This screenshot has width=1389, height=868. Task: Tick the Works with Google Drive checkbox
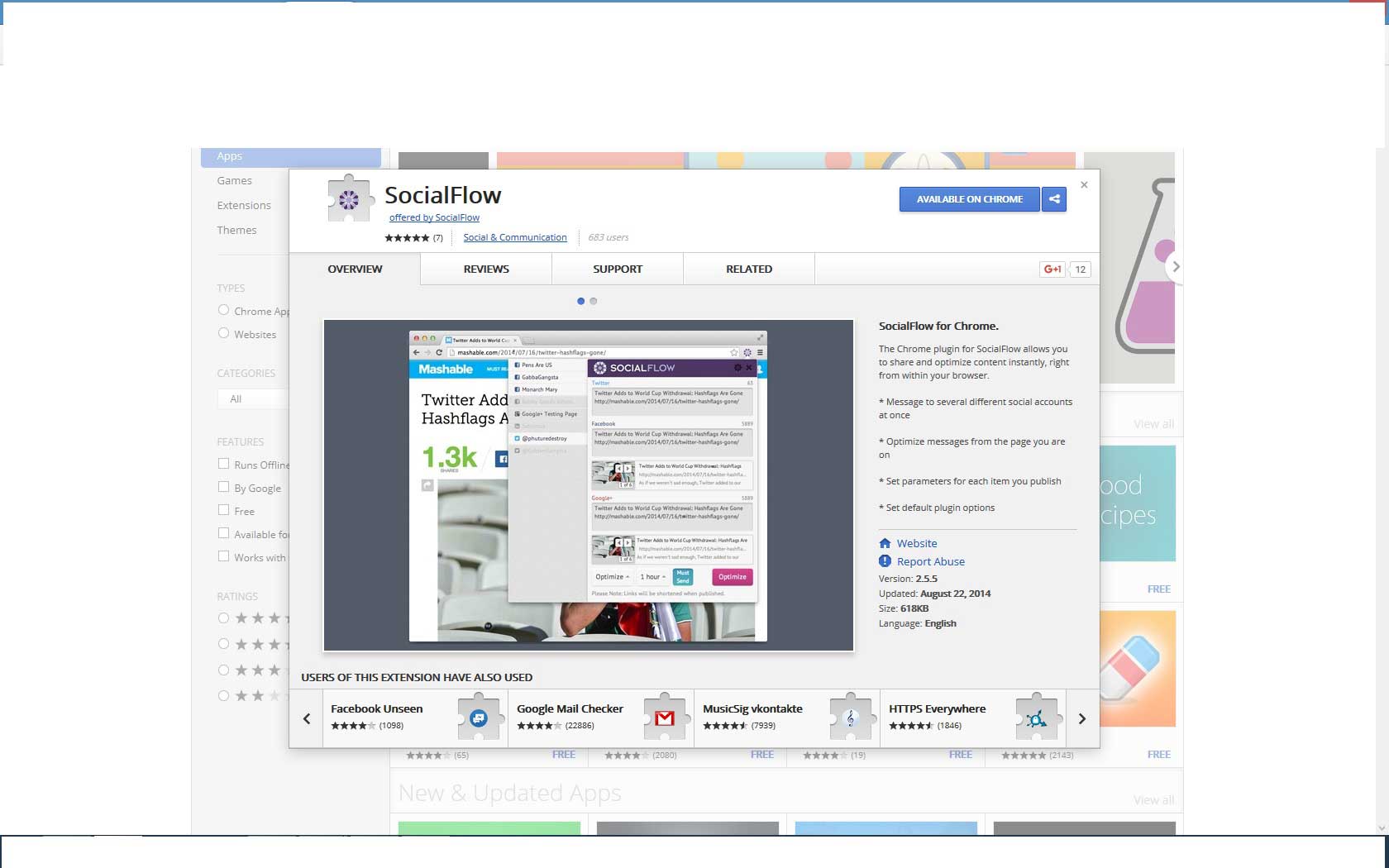(x=223, y=556)
